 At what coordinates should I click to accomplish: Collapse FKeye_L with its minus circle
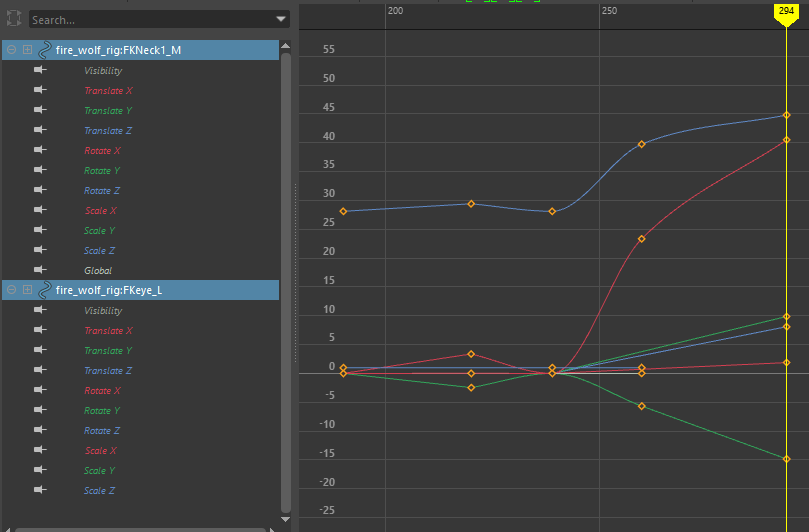click(x=11, y=289)
